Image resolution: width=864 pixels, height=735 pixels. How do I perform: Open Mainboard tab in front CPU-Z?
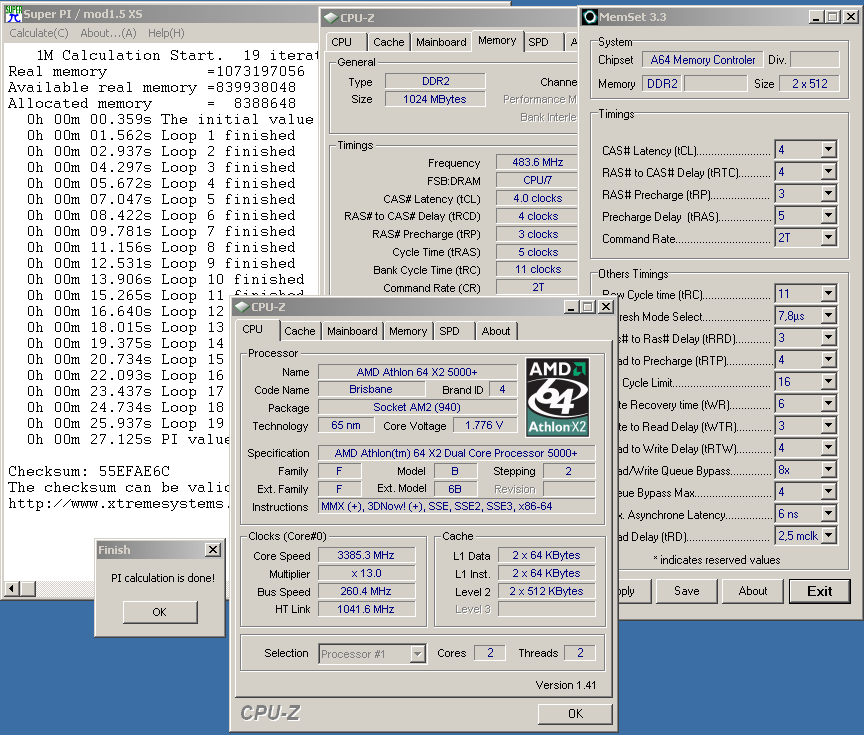[352, 331]
